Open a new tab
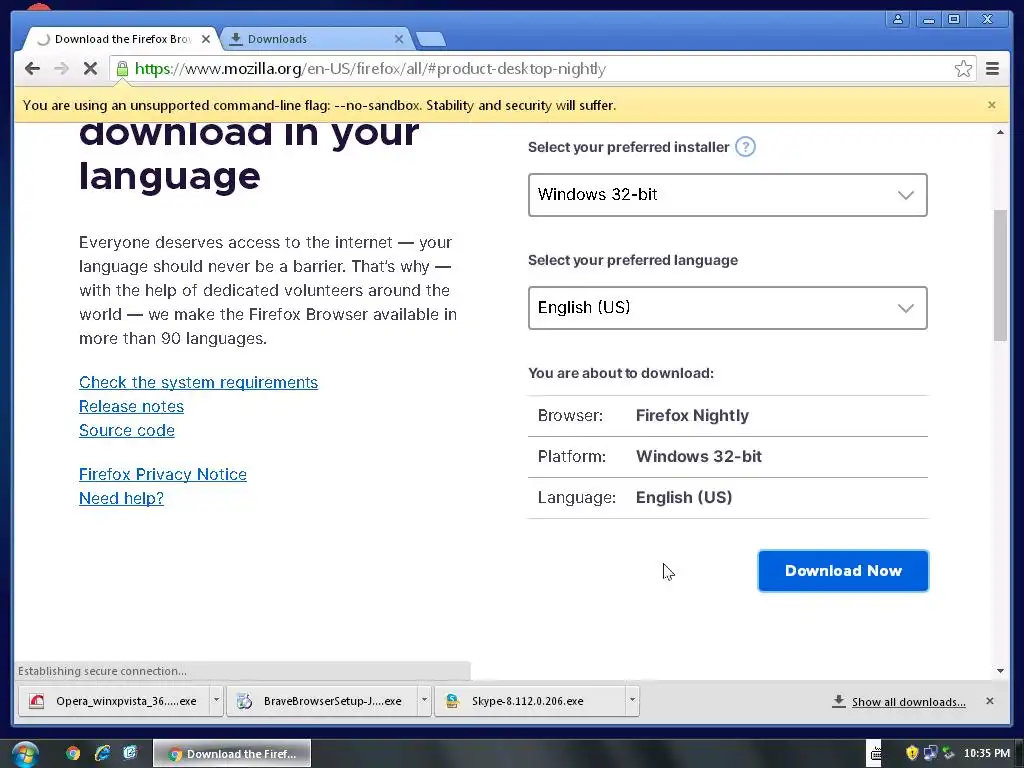The height and width of the screenshot is (768, 1024). [x=430, y=39]
